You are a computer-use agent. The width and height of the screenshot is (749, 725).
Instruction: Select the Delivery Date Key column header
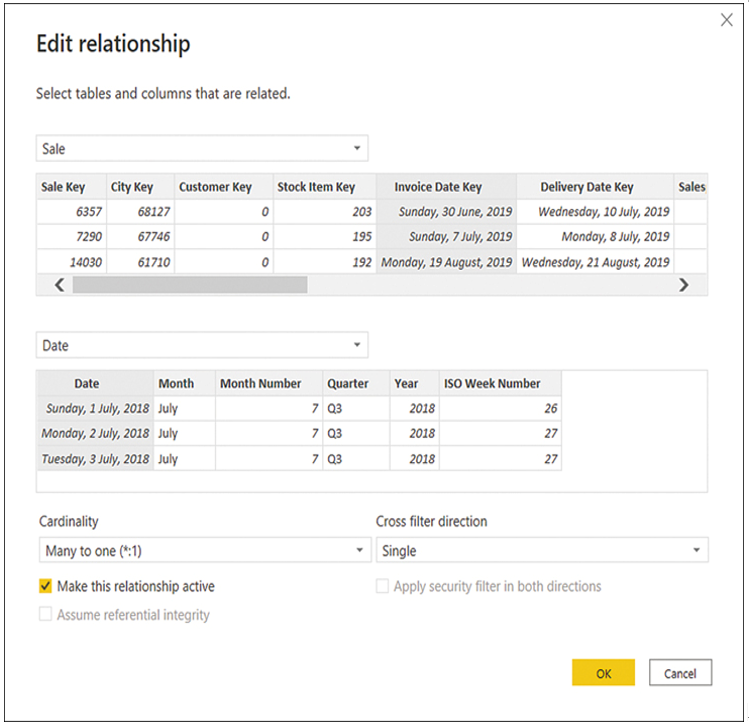click(595, 187)
